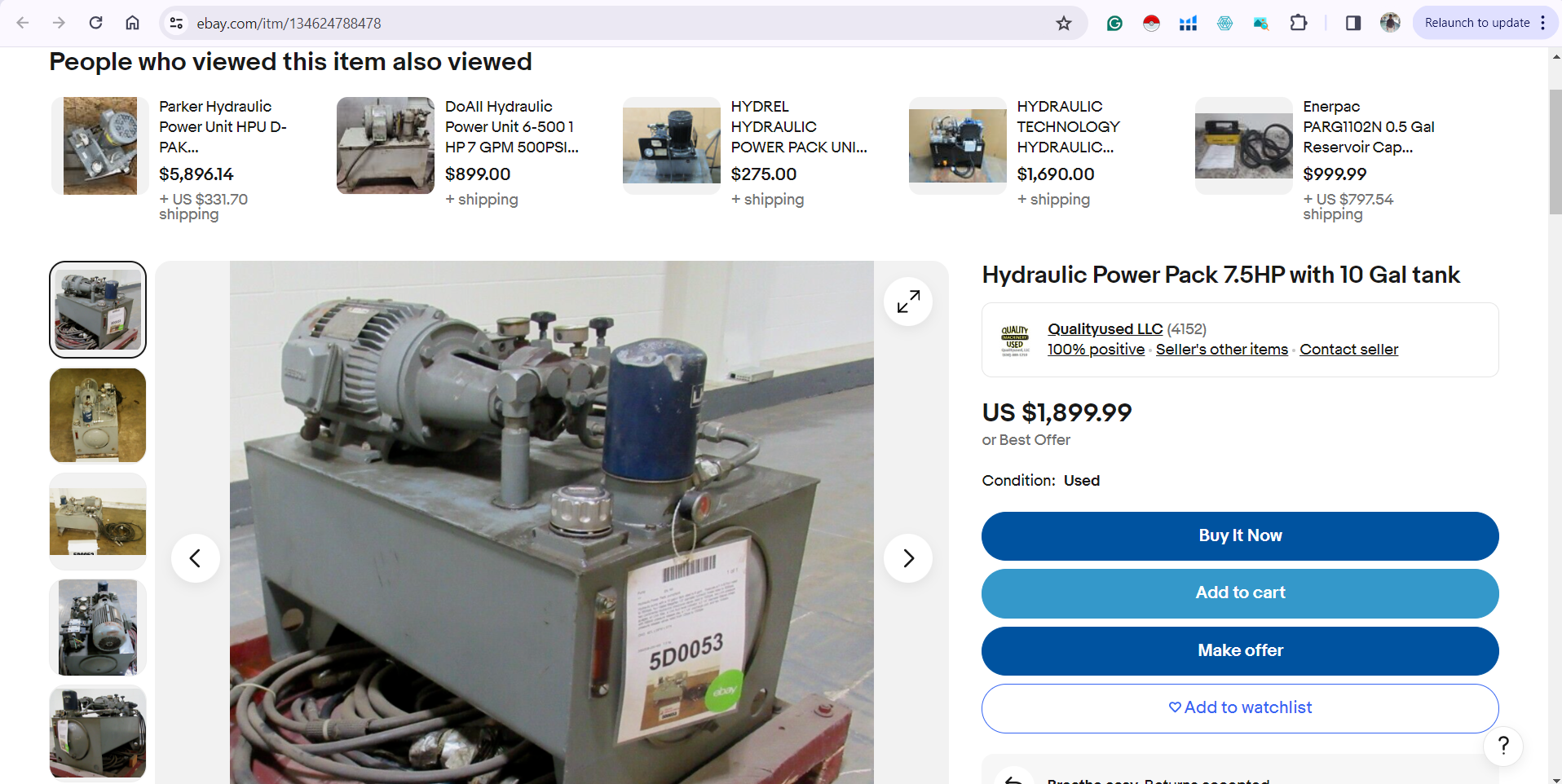Click Contact seller
The width and height of the screenshot is (1562, 784).
click(1348, 350)
